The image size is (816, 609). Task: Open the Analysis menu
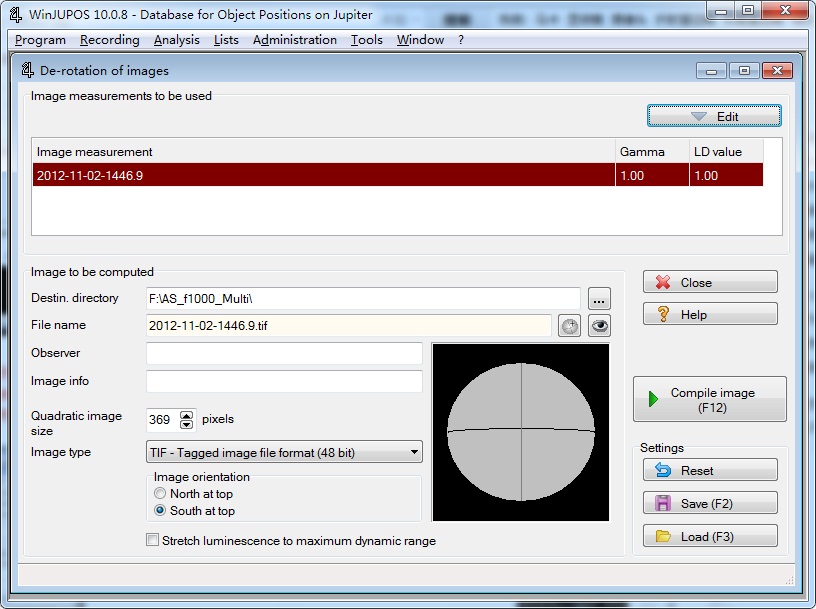click(176, 40)
